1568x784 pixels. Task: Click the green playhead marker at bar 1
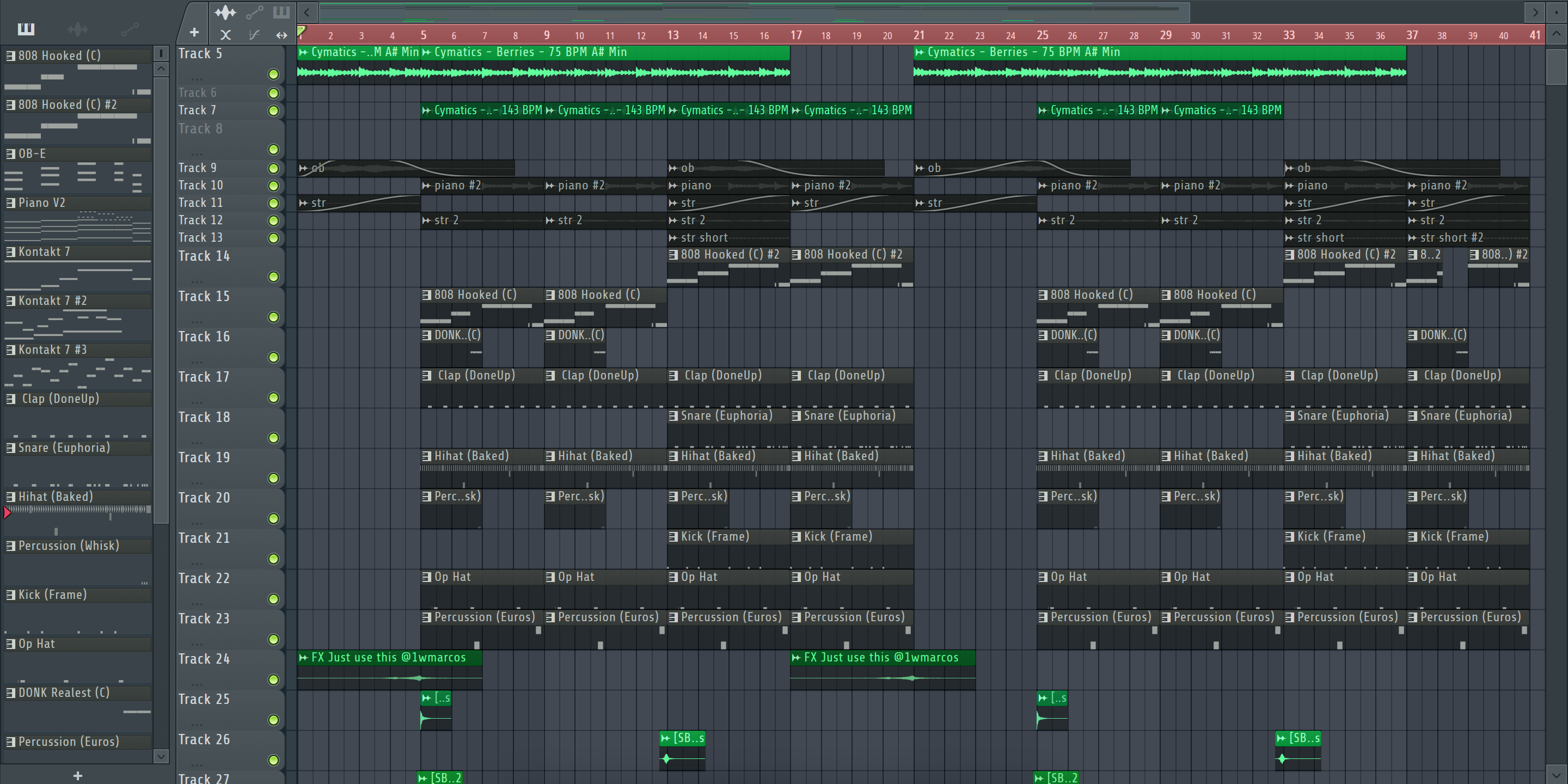pos(301,30)
